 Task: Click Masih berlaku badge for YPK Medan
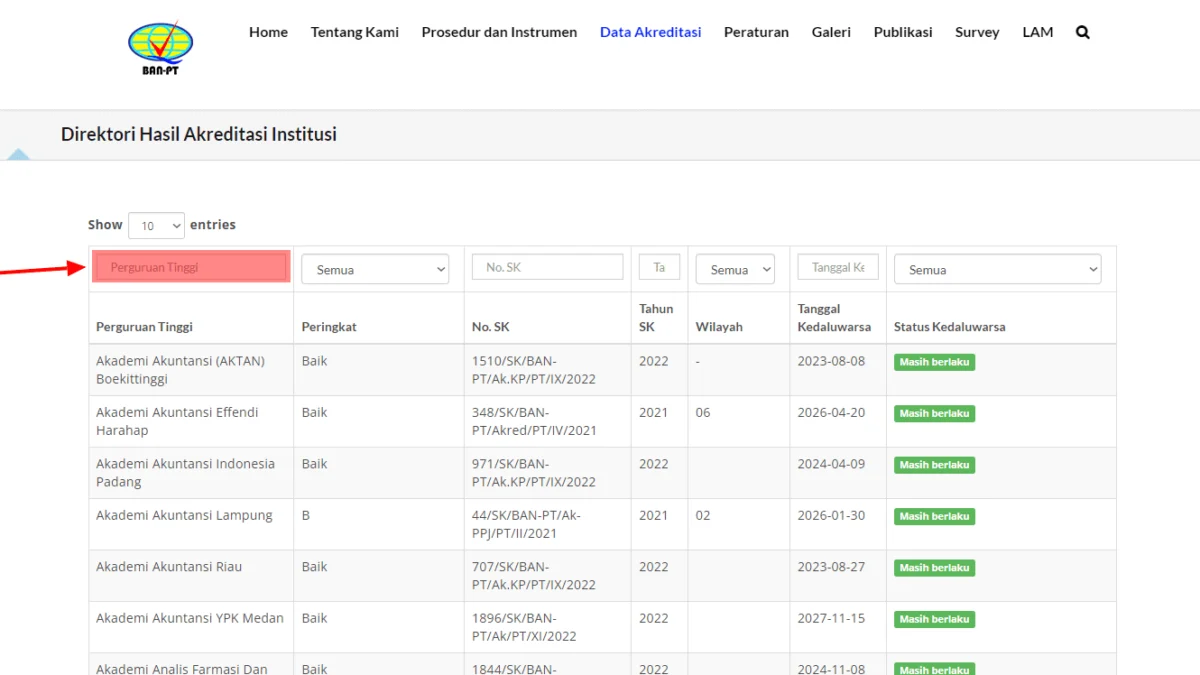pos(934,619)
